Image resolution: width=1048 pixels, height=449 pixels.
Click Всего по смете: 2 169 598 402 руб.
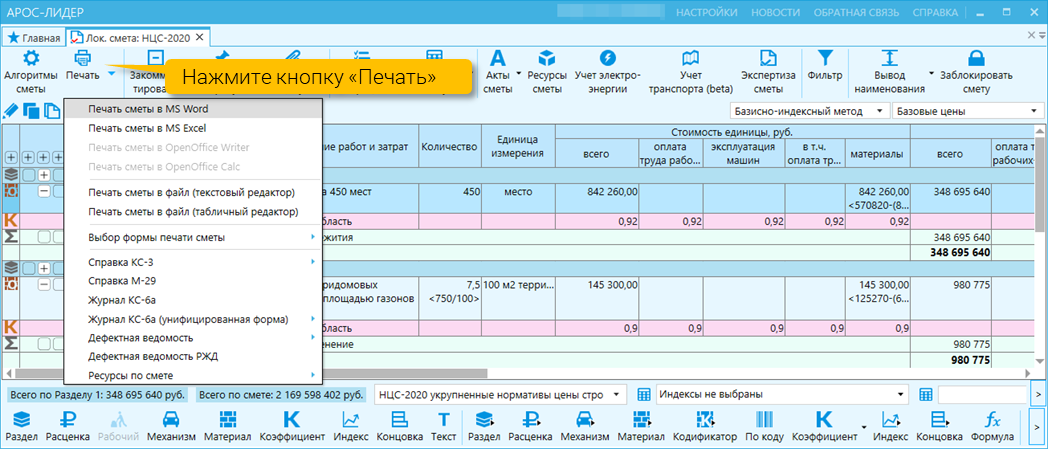tap(283, 394)
